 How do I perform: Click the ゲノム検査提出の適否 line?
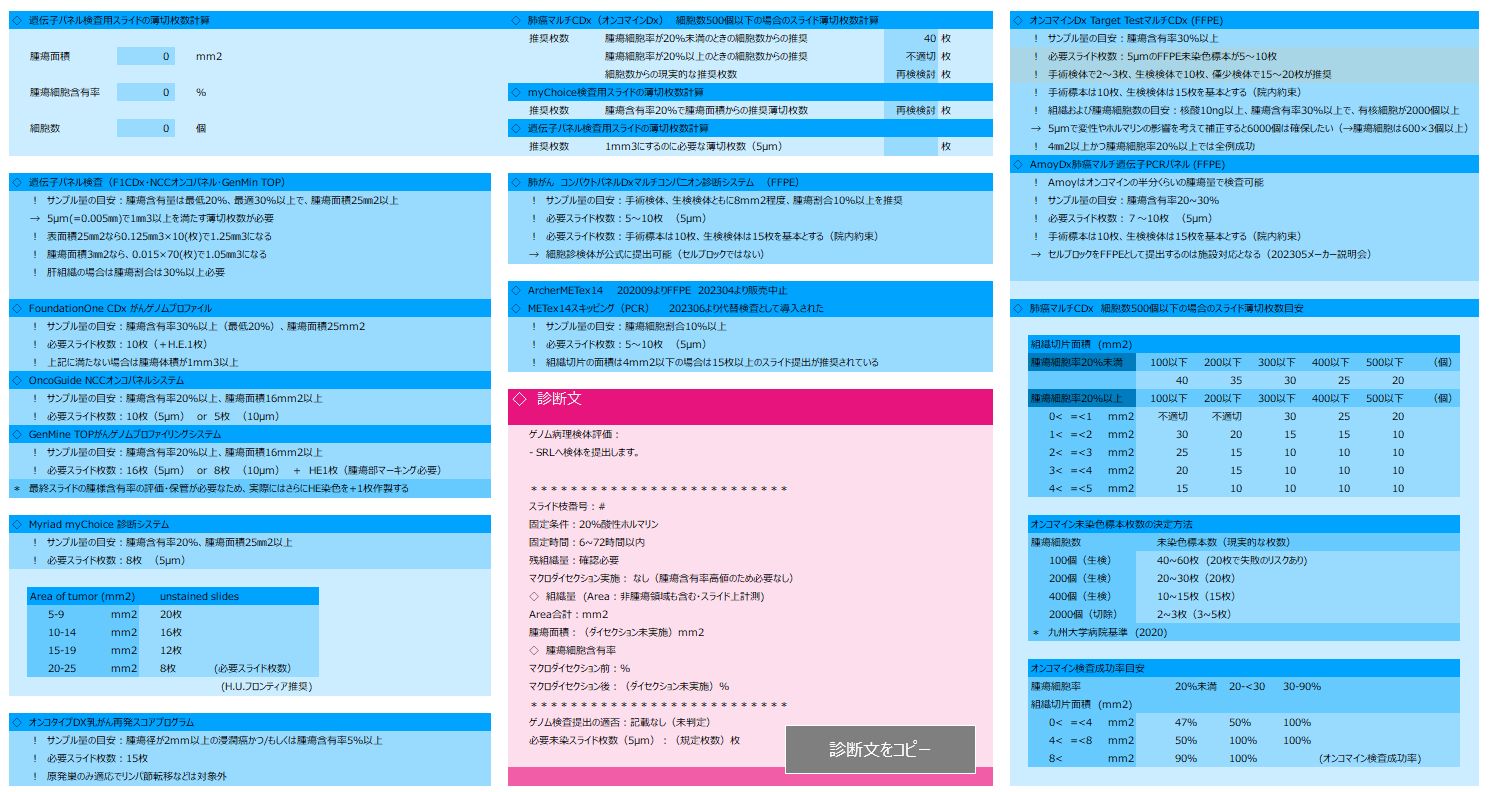click(x=618, y=722)
